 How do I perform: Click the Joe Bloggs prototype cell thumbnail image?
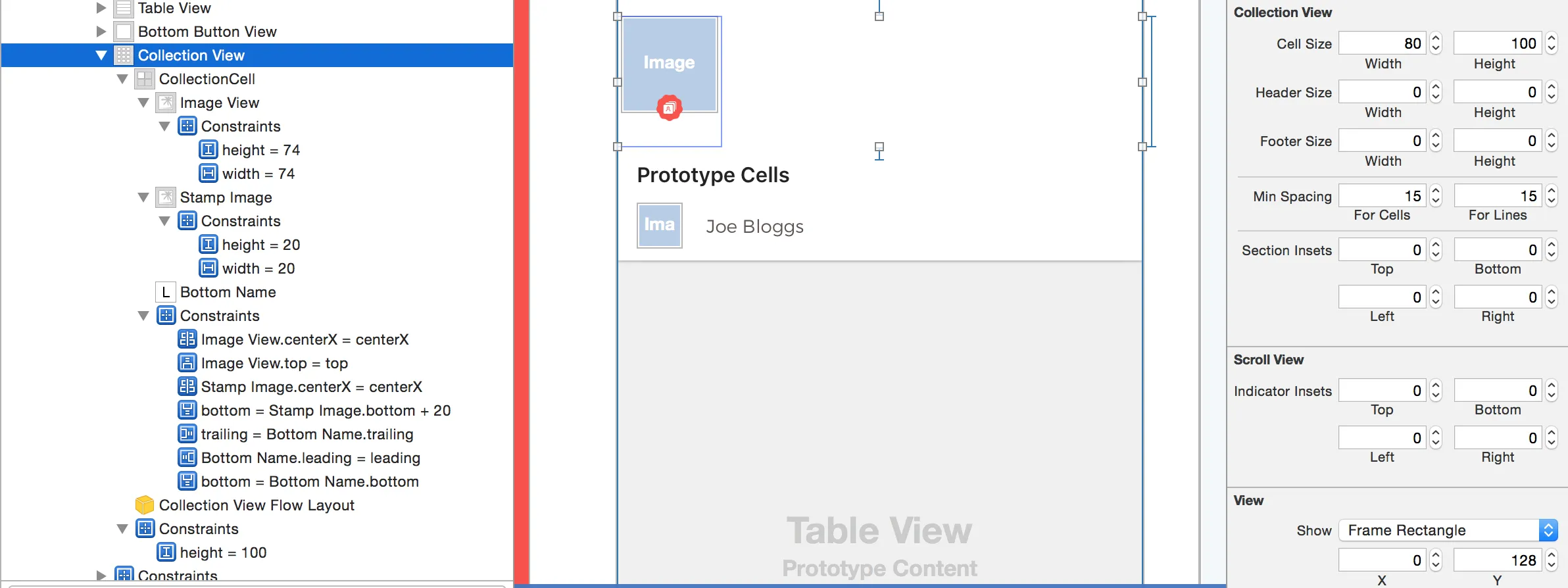(x=660, y=226)
